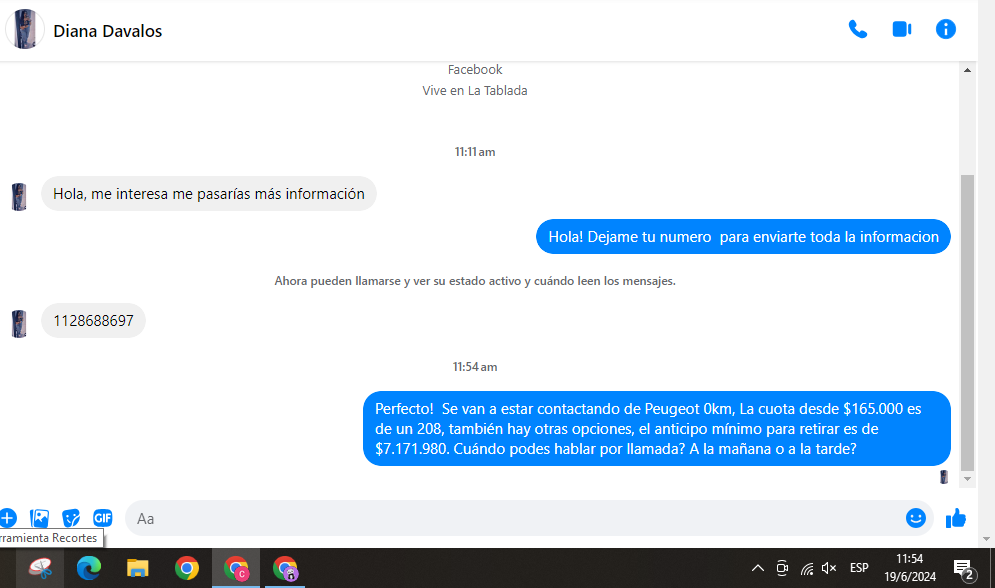Attach a photo file to the message
Image resolution: width=995 pixels, height=588 pixels.
(x=40, y=518)
